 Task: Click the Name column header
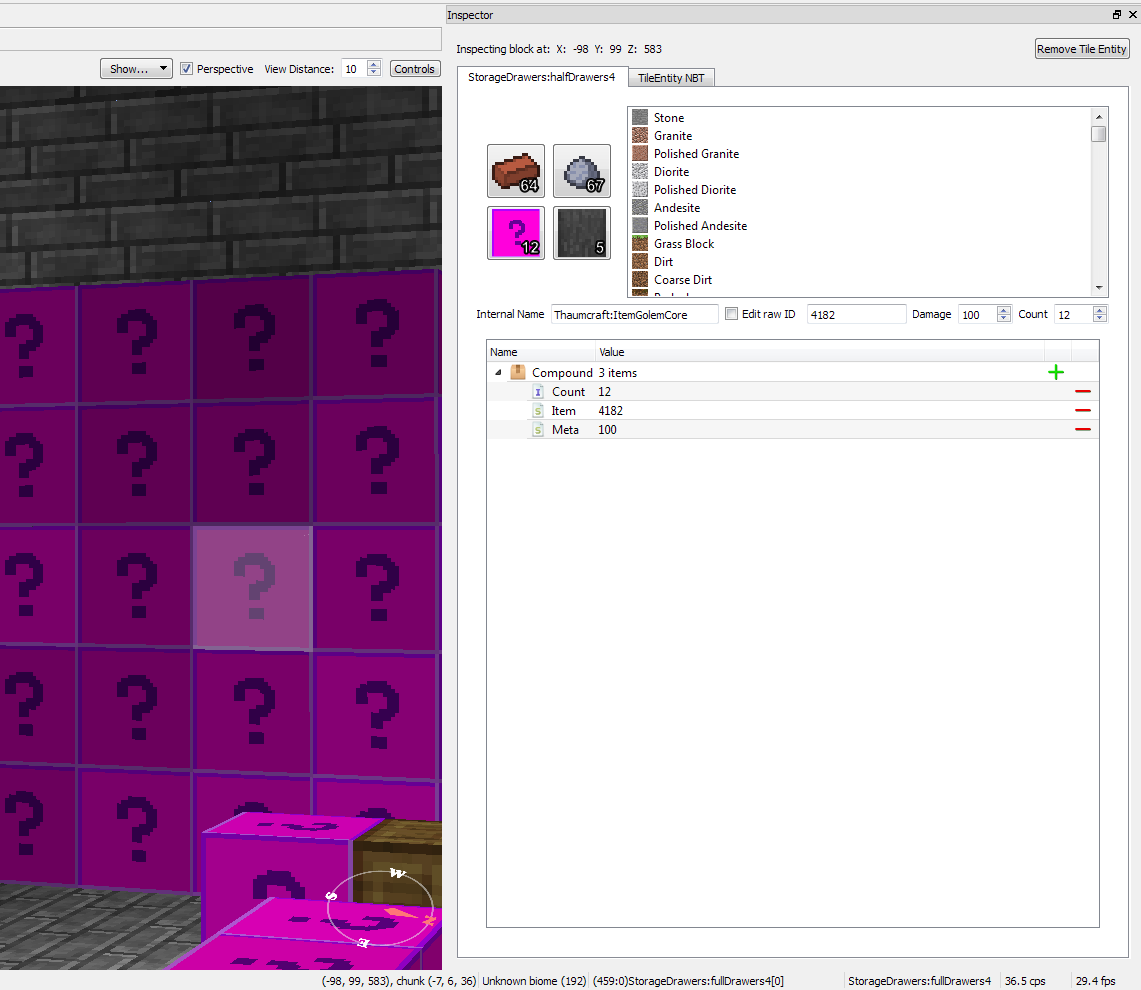tap(541, 352)
